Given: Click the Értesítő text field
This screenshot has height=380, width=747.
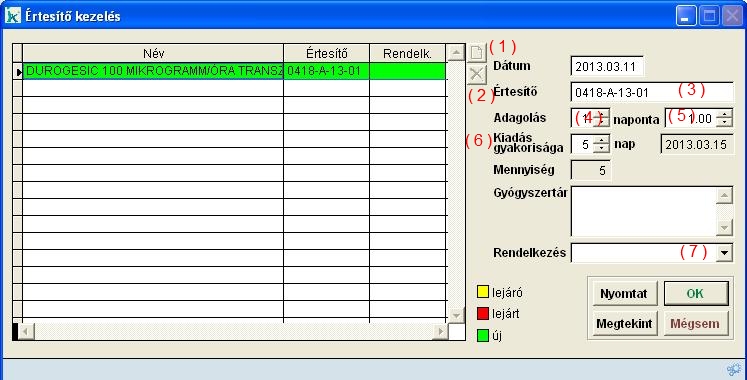Looking at the screenshot, I should click(652, 92).
